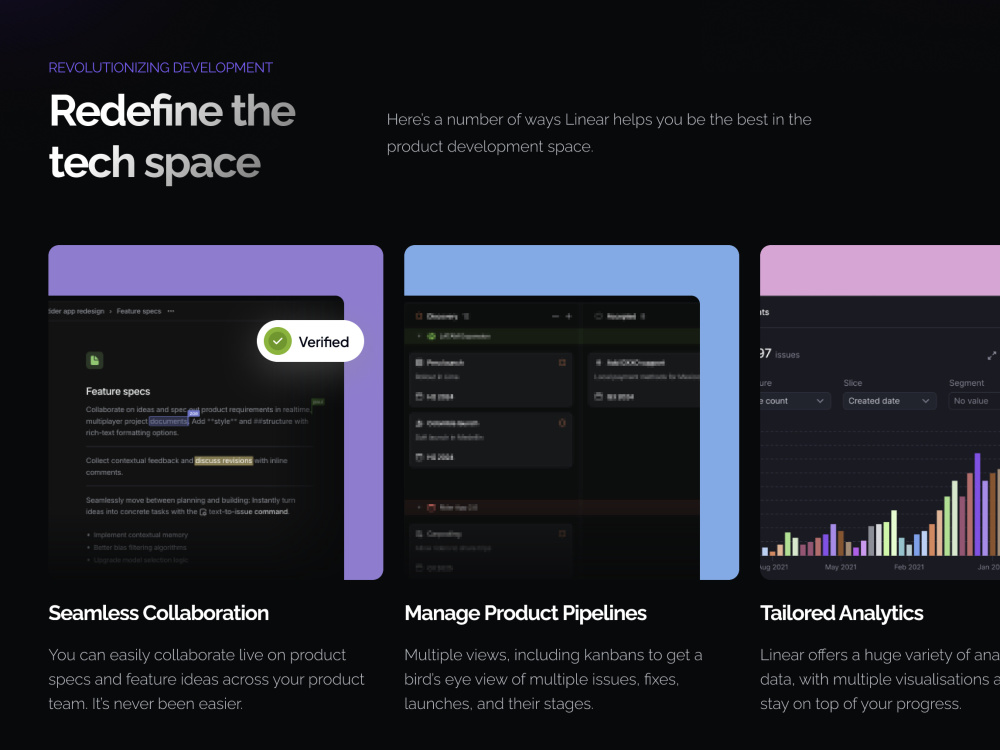1000x750 pixels.
Task: Click the Feature specs breadcrumb item
Action: pyautogui.click(x=139, y=311)
